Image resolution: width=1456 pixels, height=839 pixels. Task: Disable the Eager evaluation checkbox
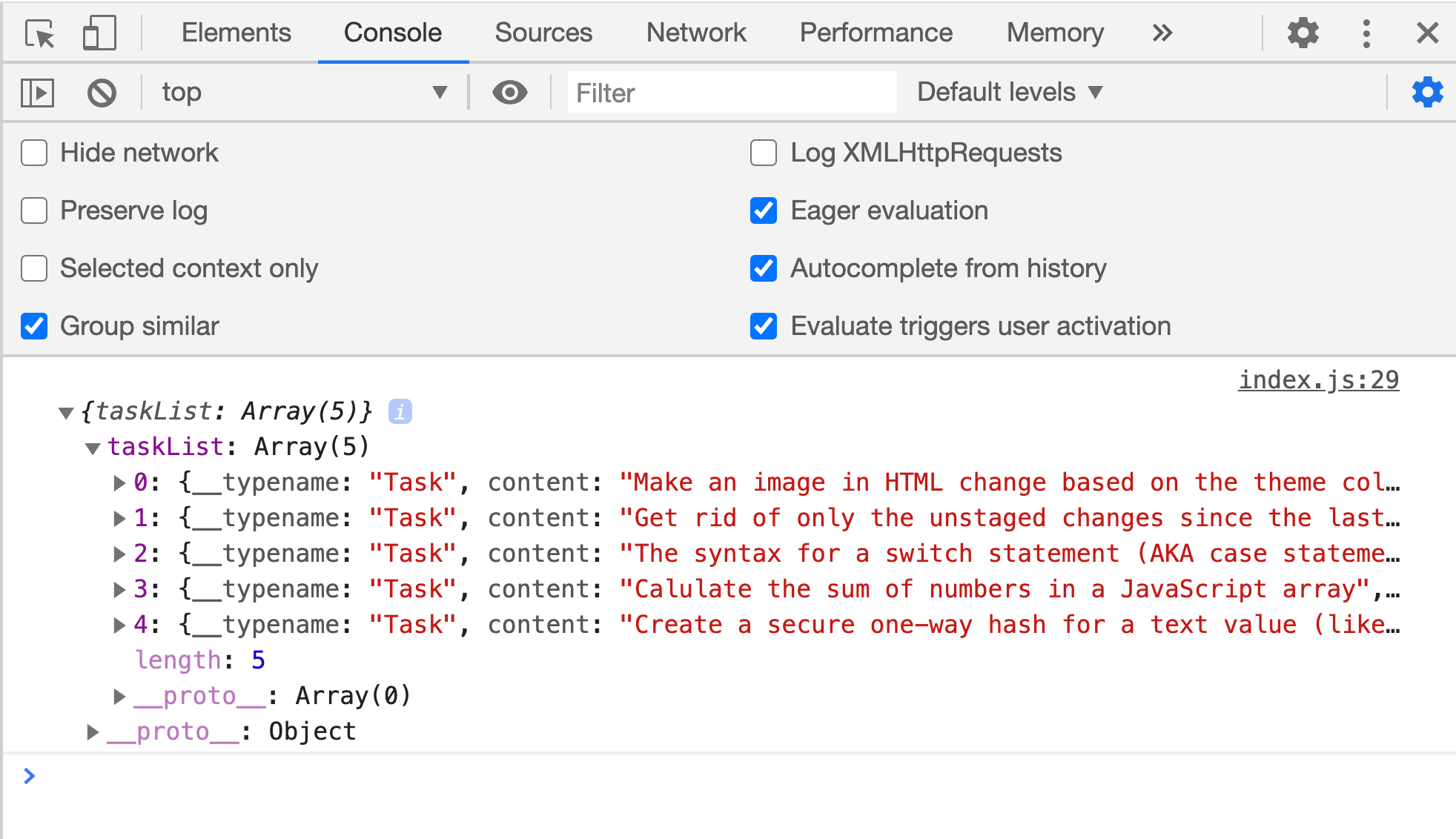764,210
